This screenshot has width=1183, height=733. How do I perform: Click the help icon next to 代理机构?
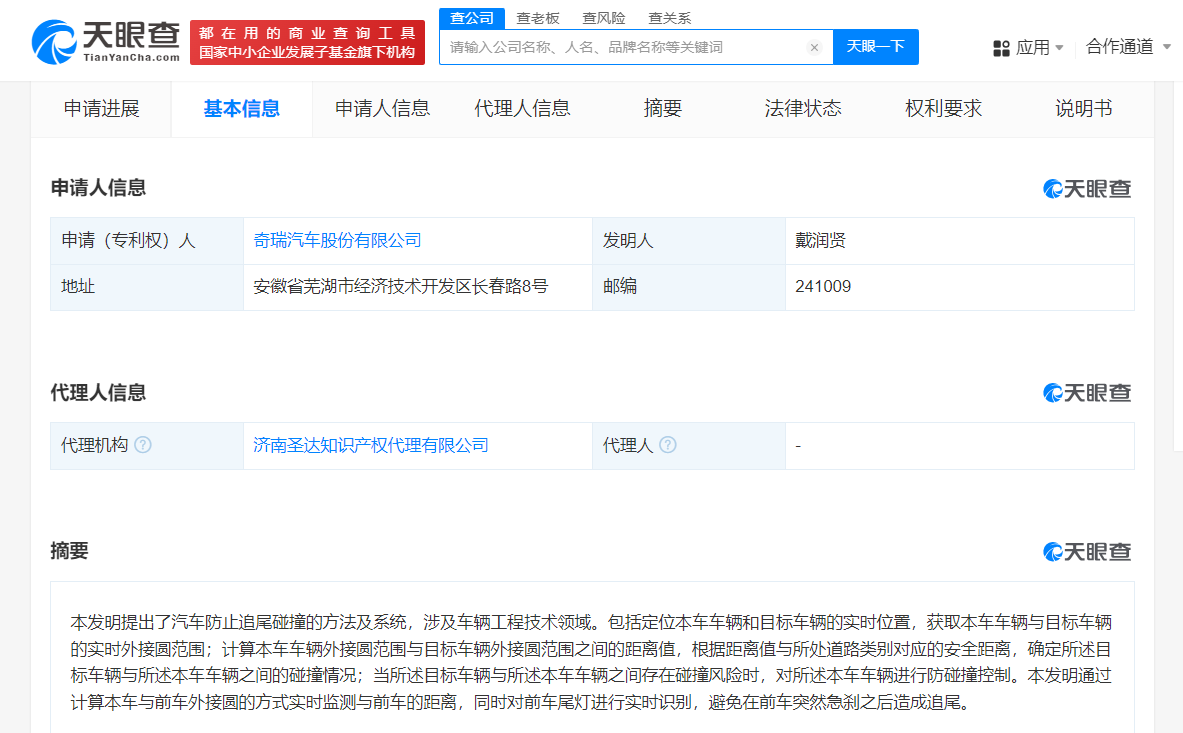[143, 445]
